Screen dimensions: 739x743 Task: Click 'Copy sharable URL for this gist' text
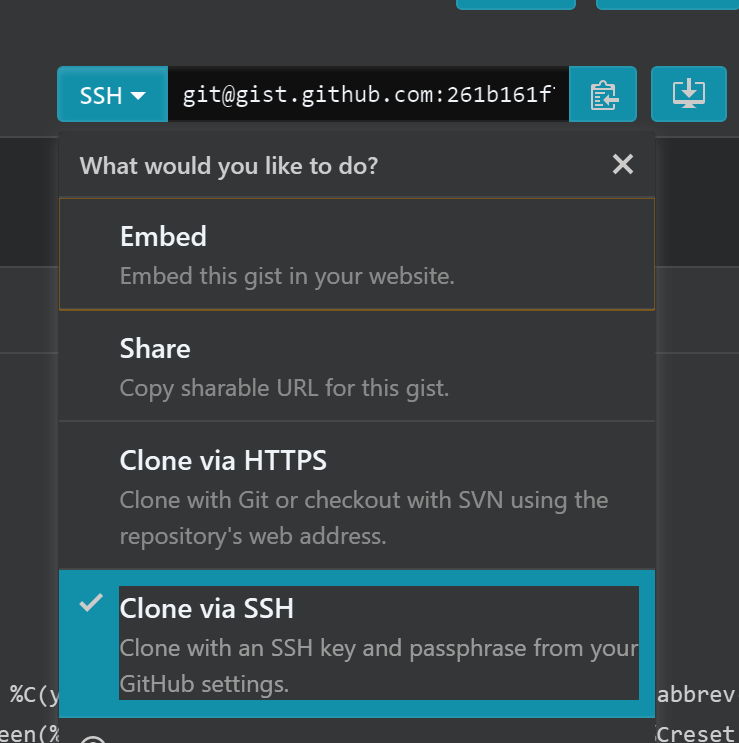(x=284, y=388)
